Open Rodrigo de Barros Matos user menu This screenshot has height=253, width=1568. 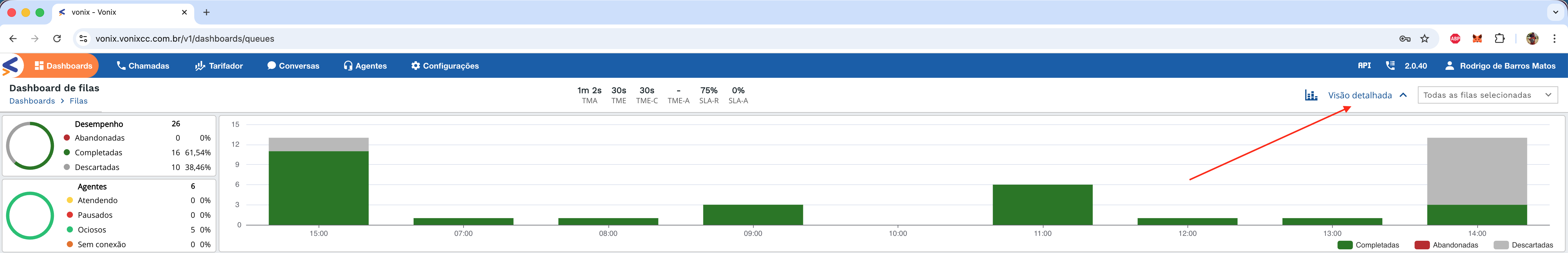pyautogui.click(x=1500, y=66)
